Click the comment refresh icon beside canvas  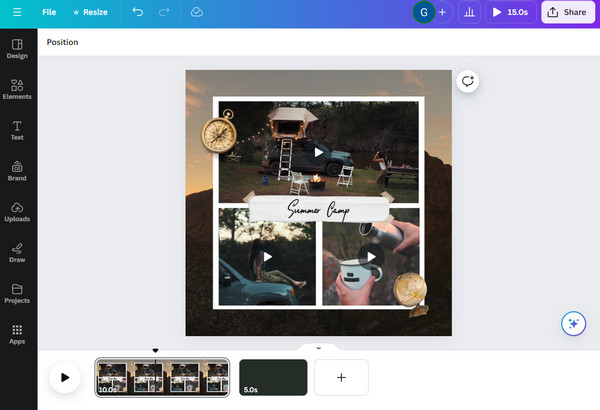[x=467, y=82]
